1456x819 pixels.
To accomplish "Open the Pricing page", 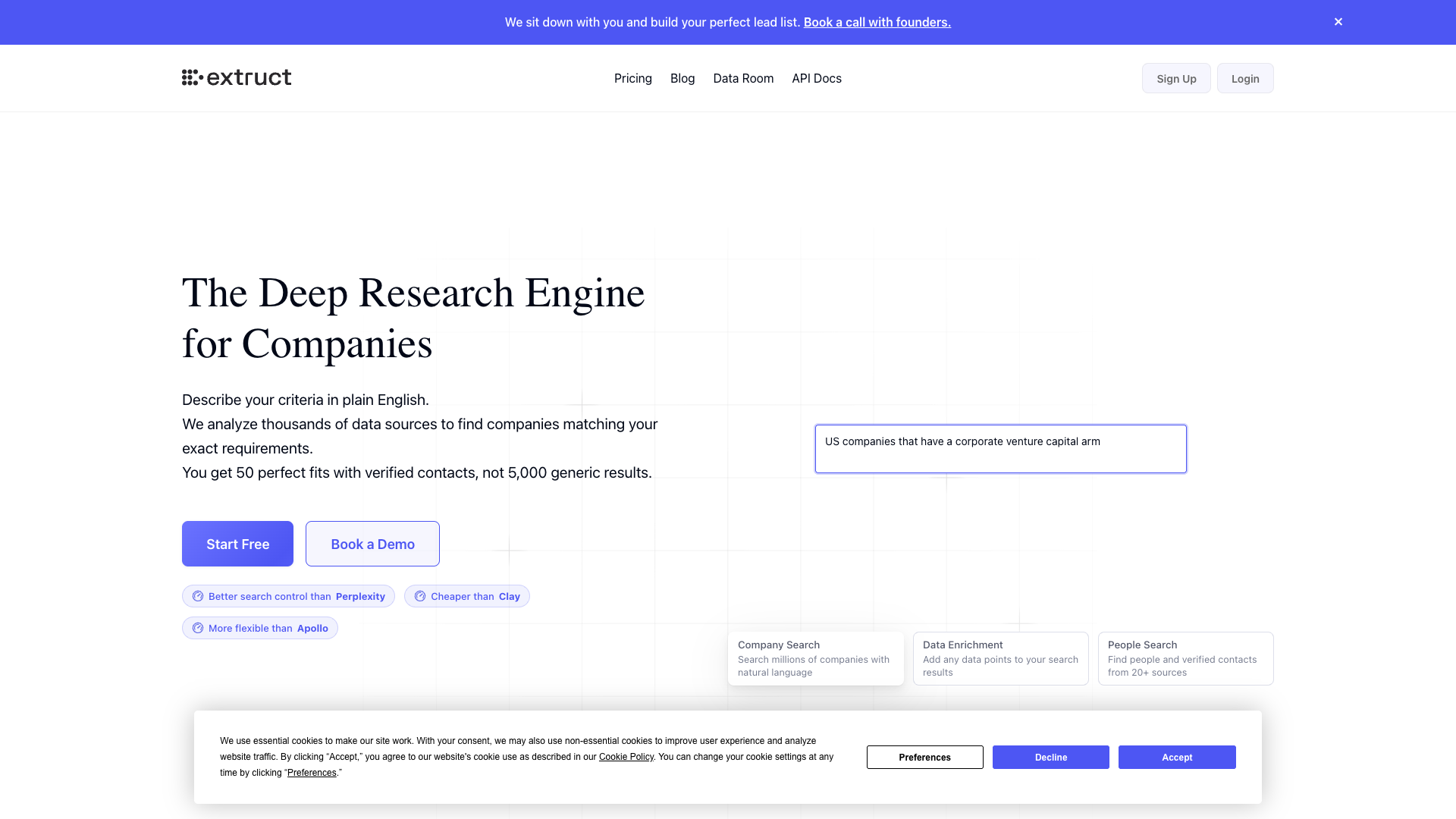I will coord(633,78).
